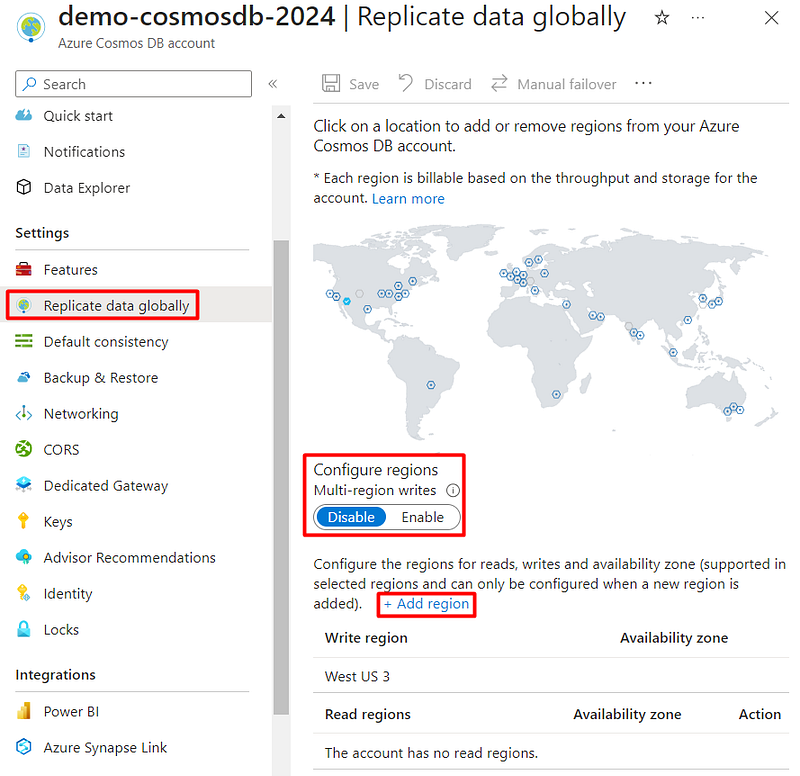Open the toolbar overflow ellipsis menu

tap(643, 83)
